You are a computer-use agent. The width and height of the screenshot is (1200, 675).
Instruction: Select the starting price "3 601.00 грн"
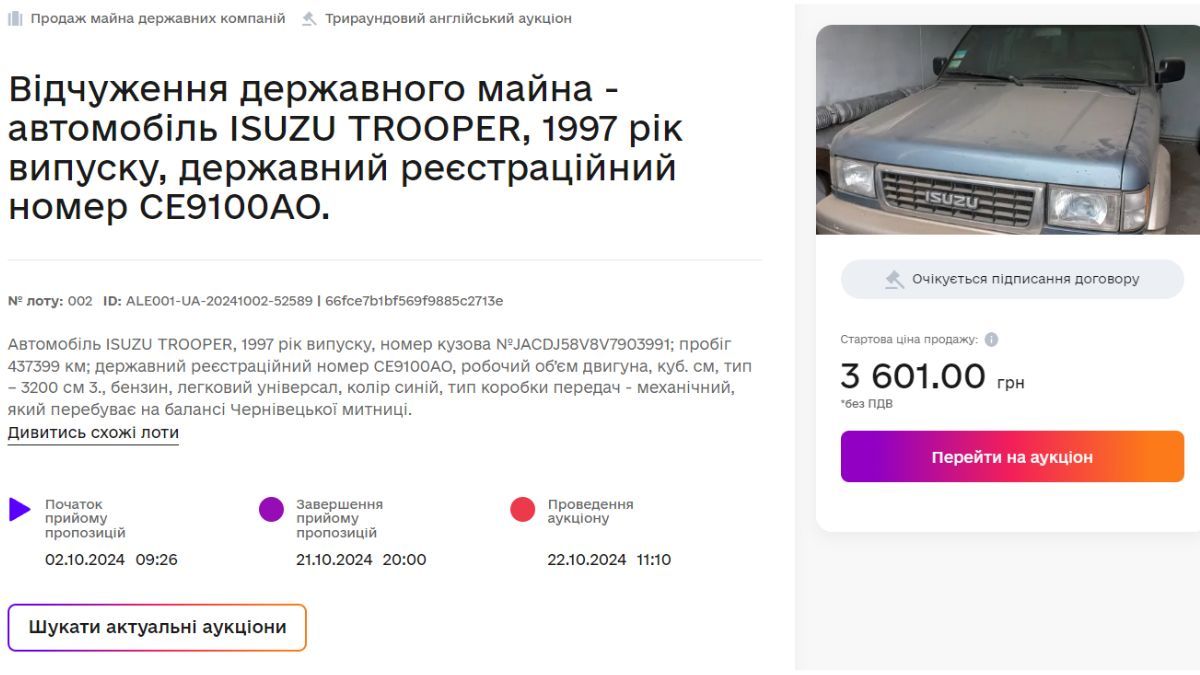(932, 377)
